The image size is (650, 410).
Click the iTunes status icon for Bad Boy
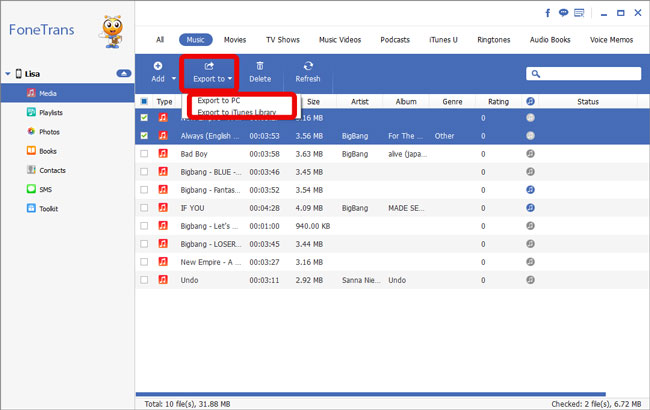coord(530,154)
